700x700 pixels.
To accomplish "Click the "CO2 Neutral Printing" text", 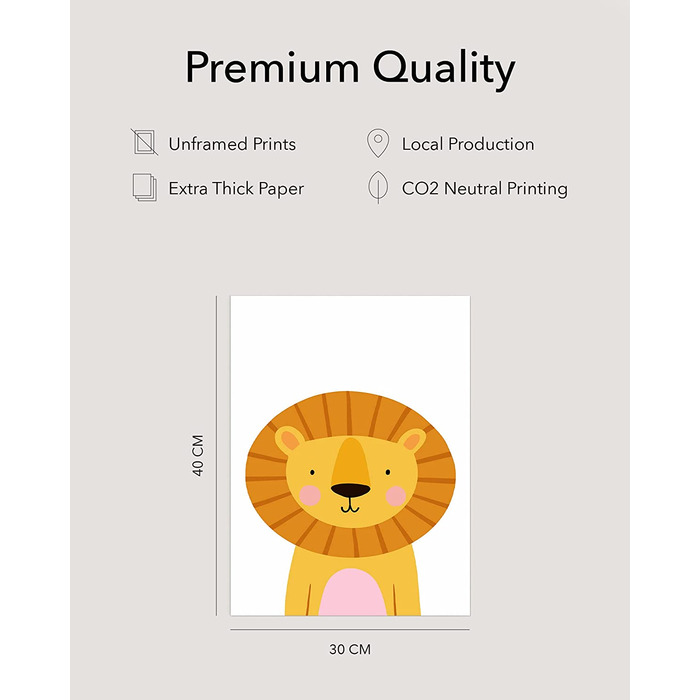I will pos(484,188).
